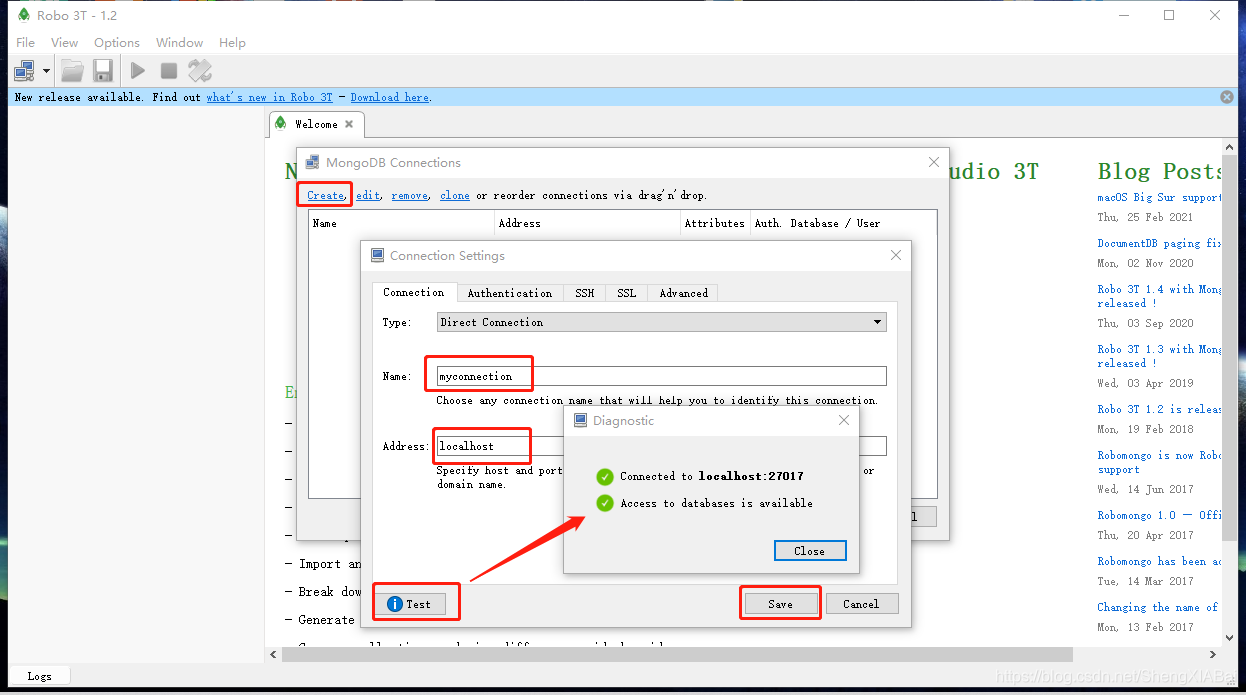Select the Welcome tab
The image size is (1246, 695).
click(x=316, y=124)
